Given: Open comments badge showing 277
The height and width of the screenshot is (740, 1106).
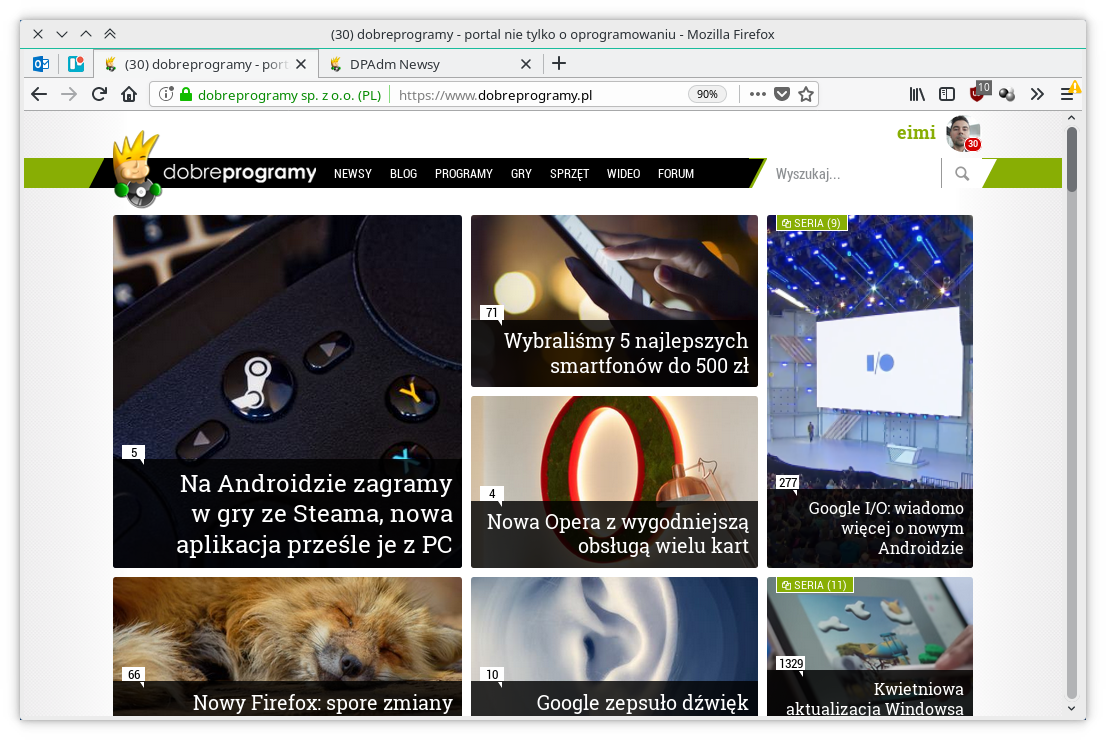Looking at the screenshot, I should tap(788, 483).
